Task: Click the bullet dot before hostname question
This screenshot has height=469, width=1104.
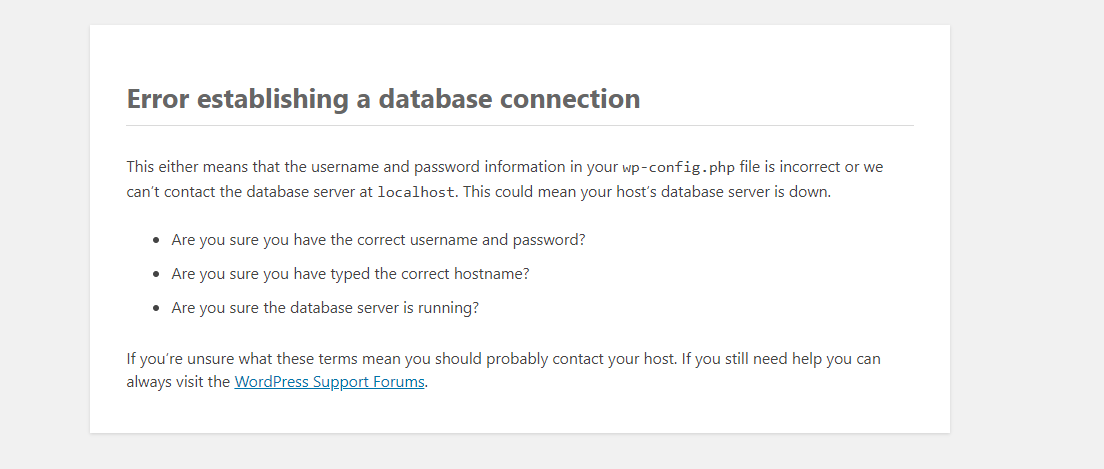Action: coord(156,274)
